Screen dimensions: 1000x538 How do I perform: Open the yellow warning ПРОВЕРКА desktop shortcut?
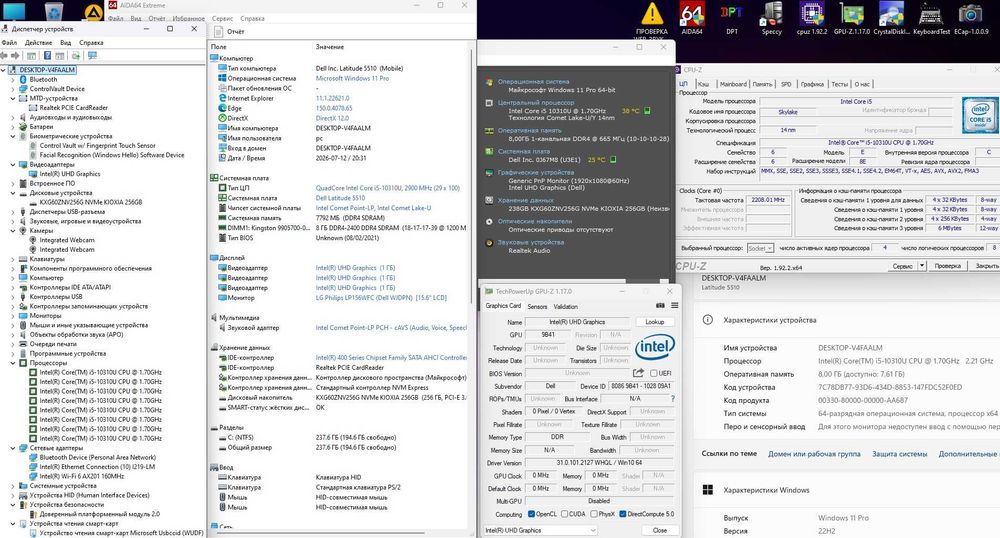(x=652, y=18)
